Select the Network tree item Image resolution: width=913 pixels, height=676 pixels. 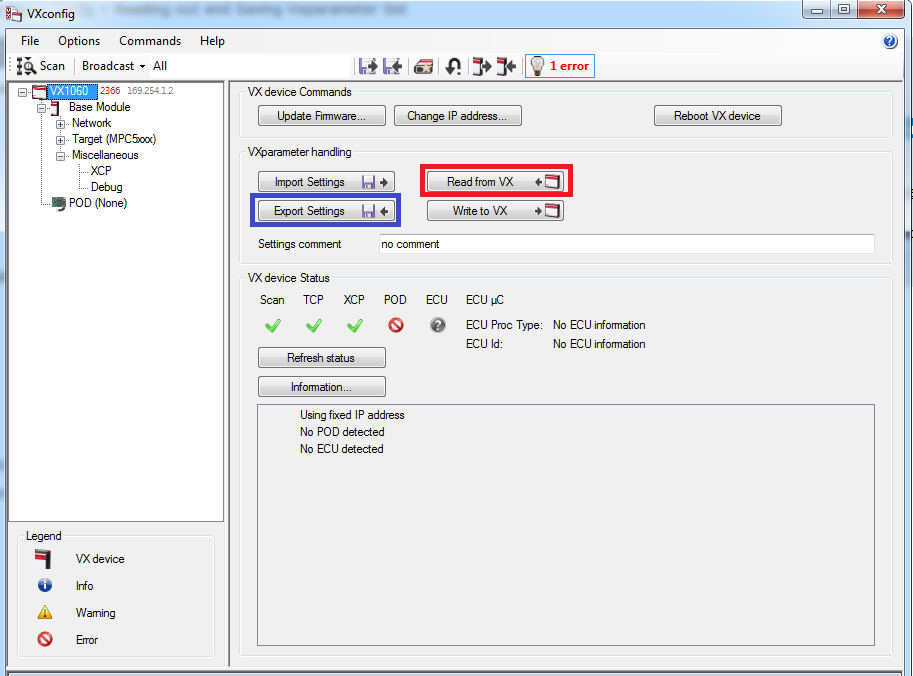tap(91, 123)
